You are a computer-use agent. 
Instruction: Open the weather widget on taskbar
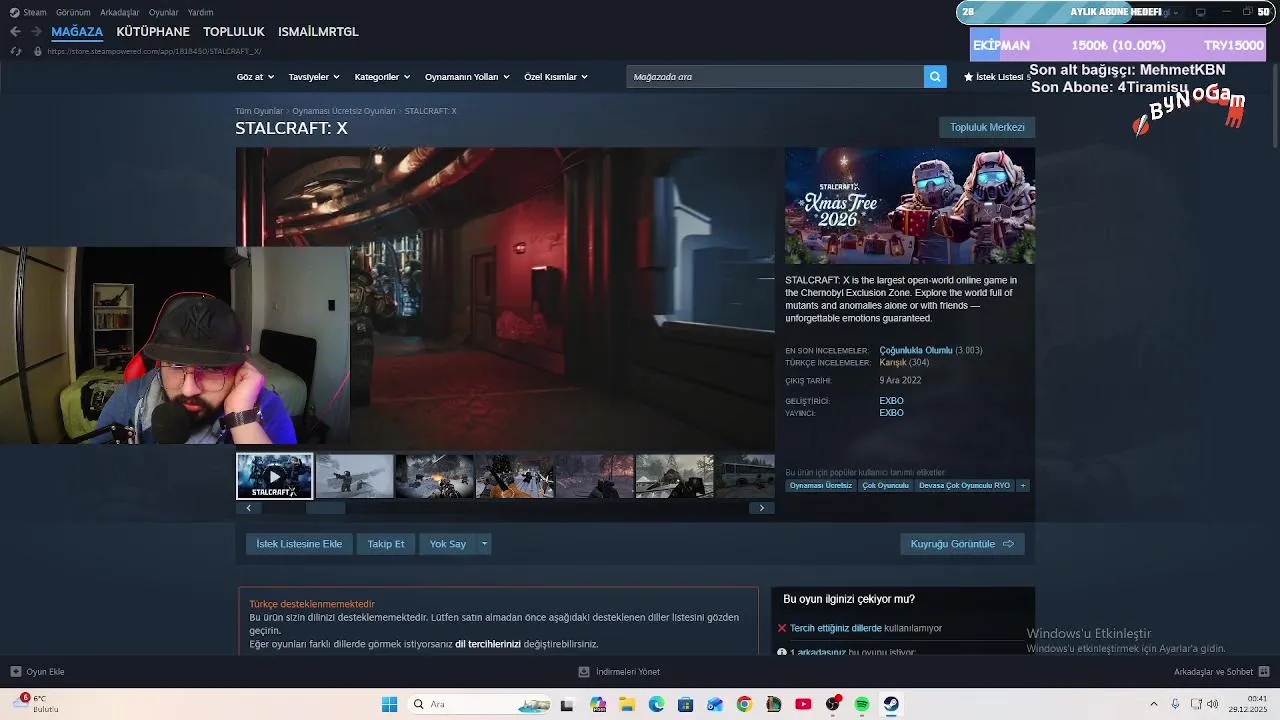[x=36, y=703]
